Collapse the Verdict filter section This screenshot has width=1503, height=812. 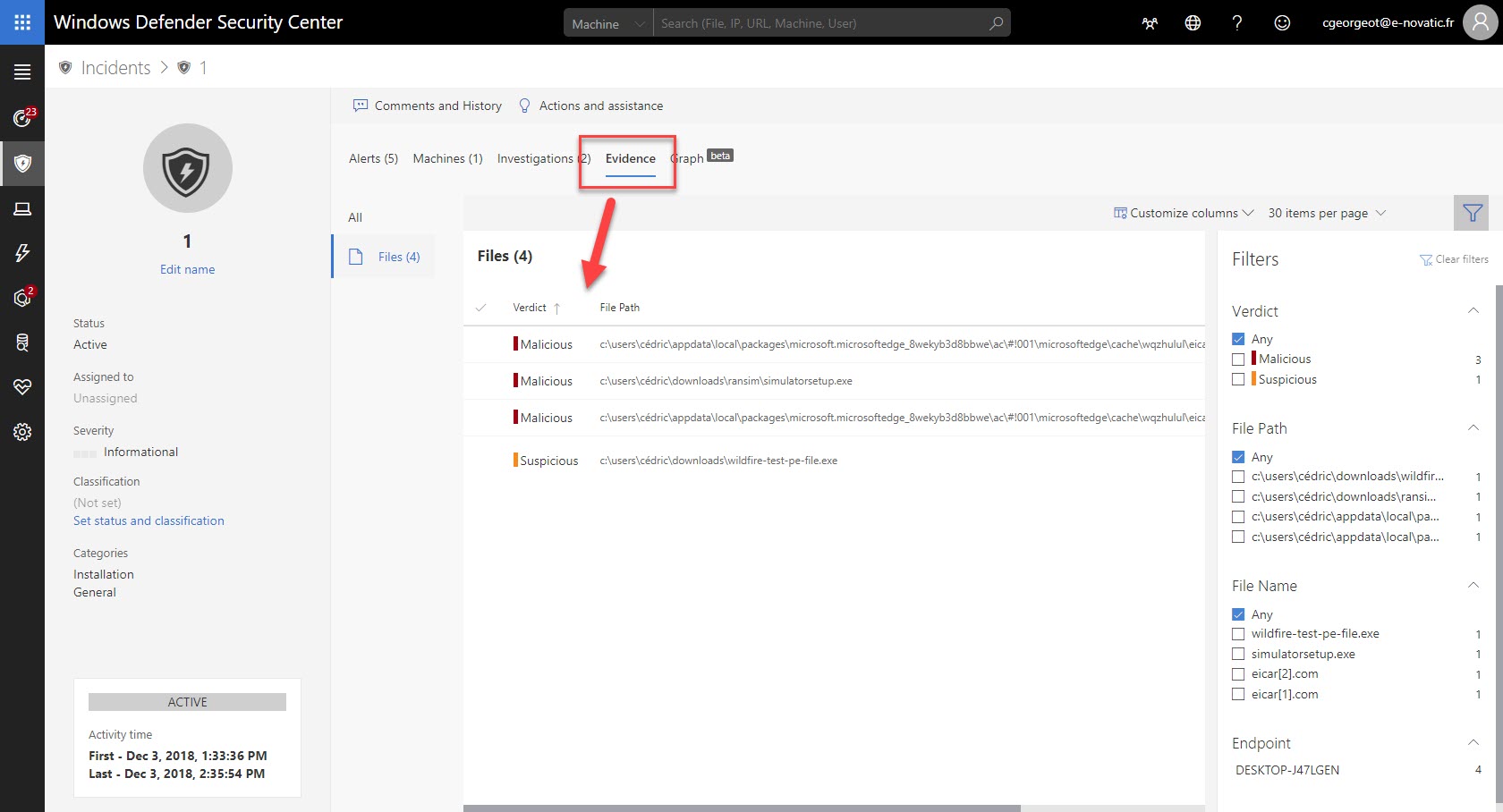(x=1473, y=310)
